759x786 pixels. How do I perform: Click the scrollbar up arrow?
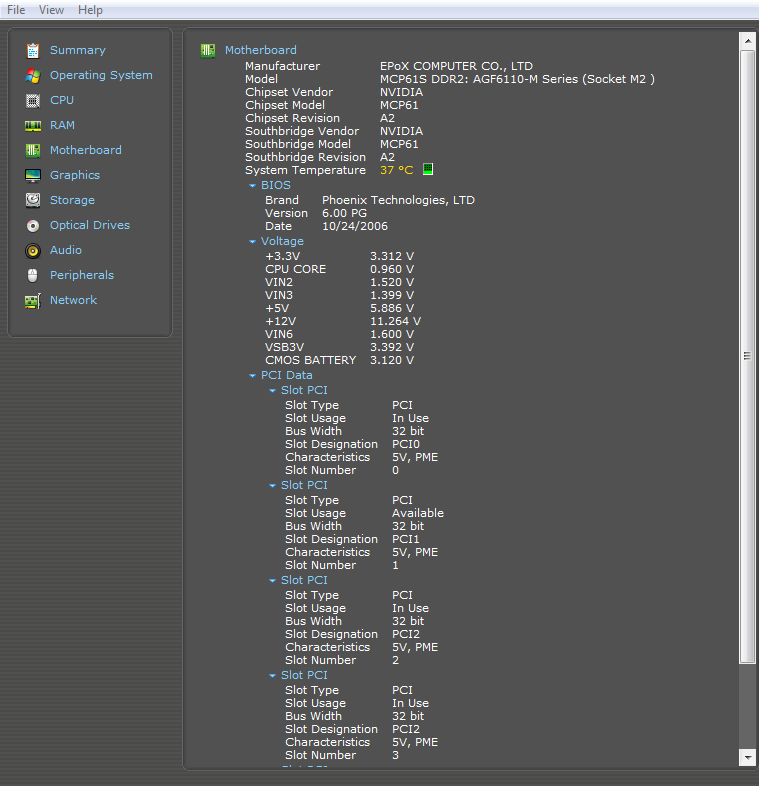click(747, 41)
